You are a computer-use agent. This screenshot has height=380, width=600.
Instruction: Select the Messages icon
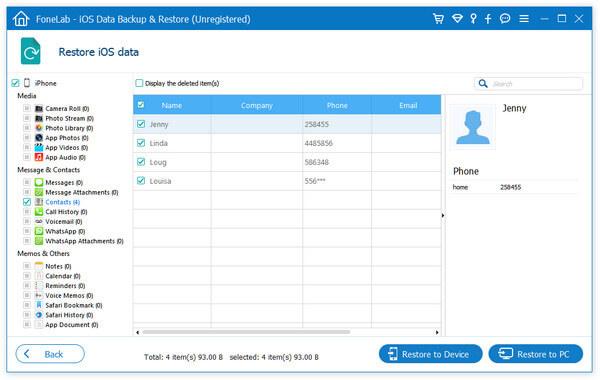pos(39,182)
